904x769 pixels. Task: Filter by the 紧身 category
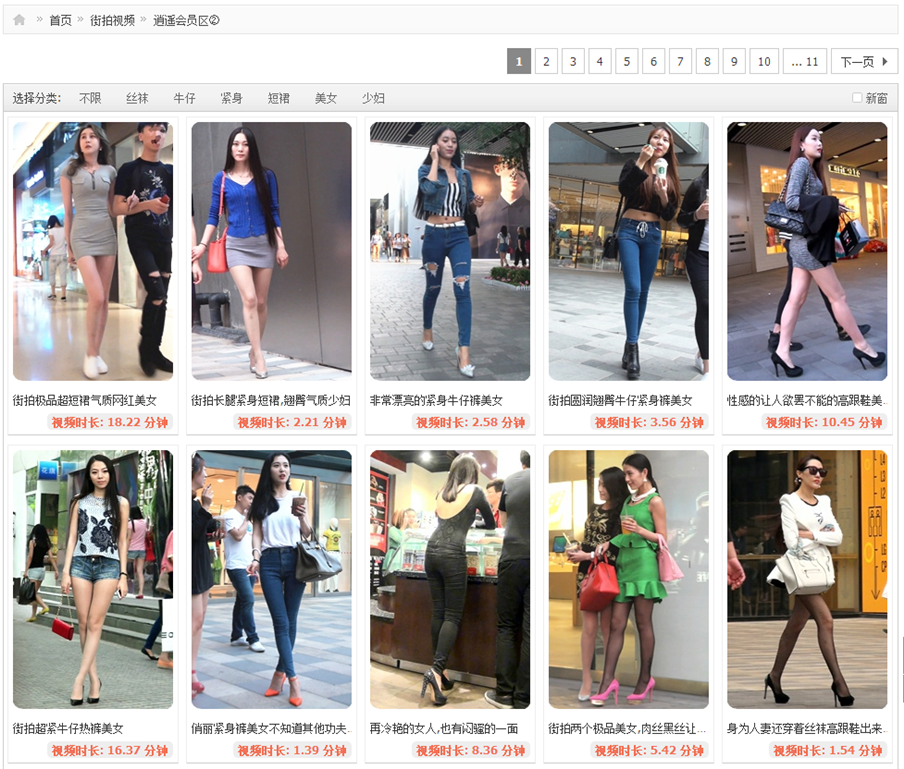(232, 98)
